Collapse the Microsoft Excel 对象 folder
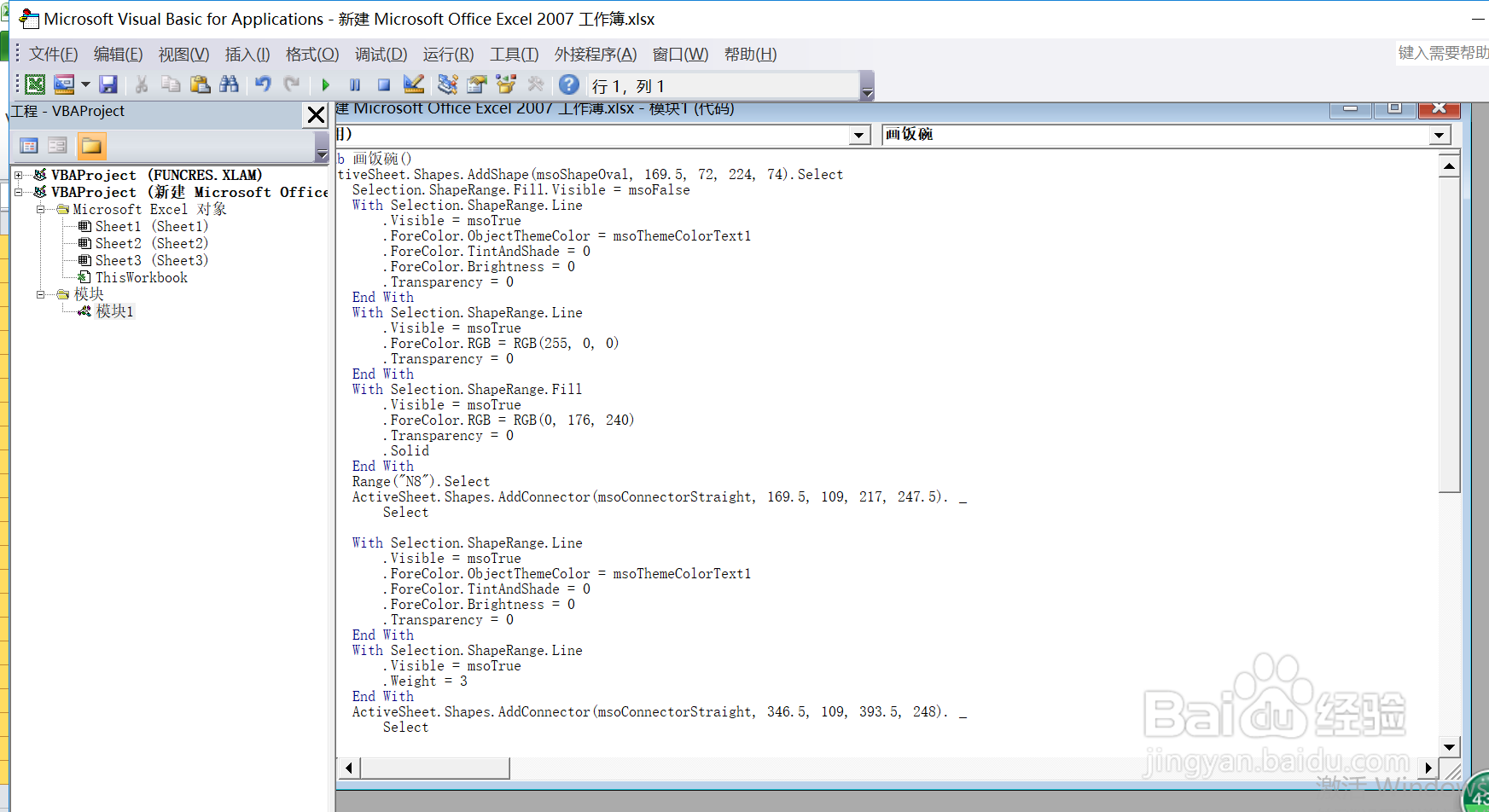The width and height of the screenshot is (1489, 812). tap(40, 209)
